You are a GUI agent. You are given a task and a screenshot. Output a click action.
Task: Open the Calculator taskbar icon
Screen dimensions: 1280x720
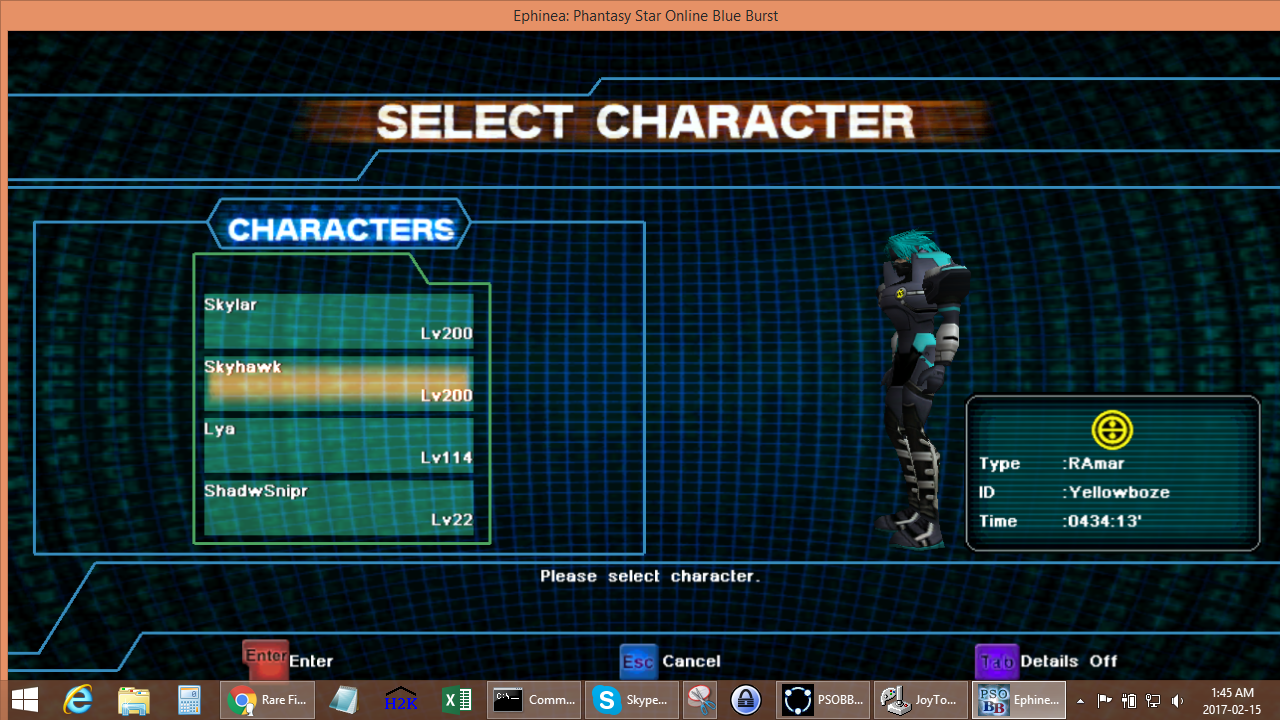pos(189,700)
